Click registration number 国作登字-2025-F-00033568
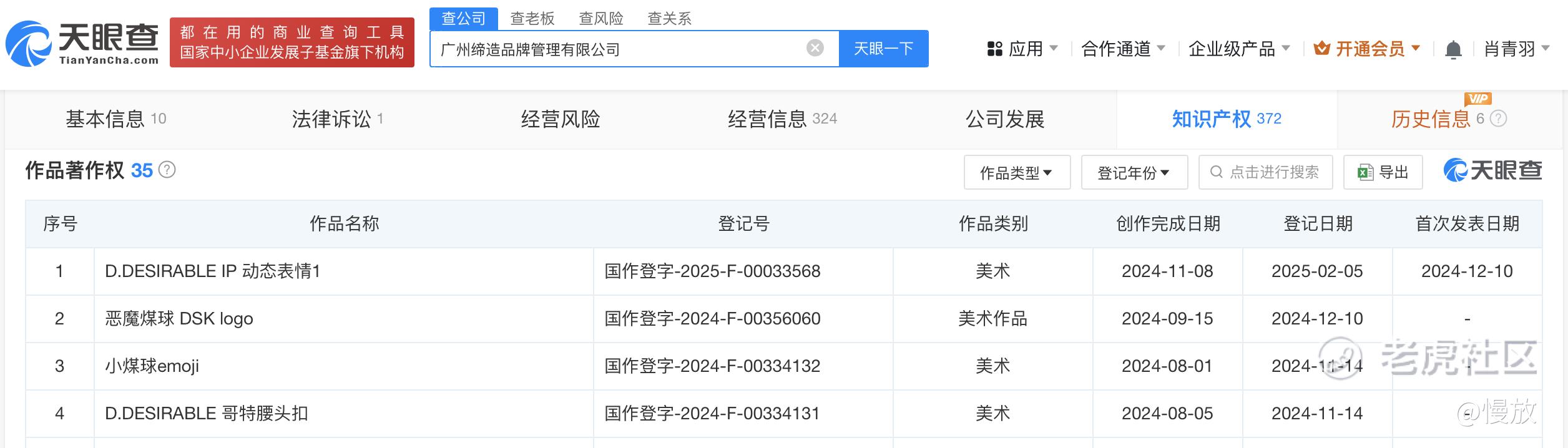Image resolution: width=1568 pixels, height=448 pixels. (712, 271)
